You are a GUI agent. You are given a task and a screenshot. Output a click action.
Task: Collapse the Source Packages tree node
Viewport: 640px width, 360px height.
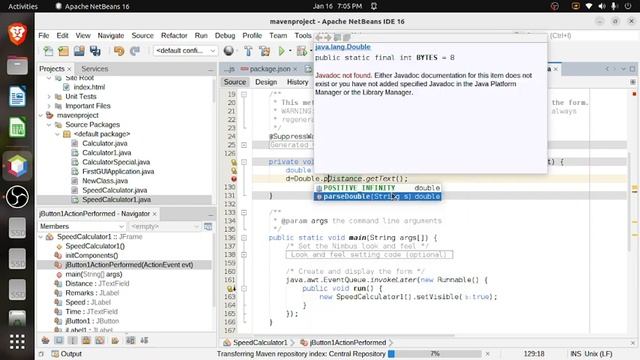pos(49,125)
